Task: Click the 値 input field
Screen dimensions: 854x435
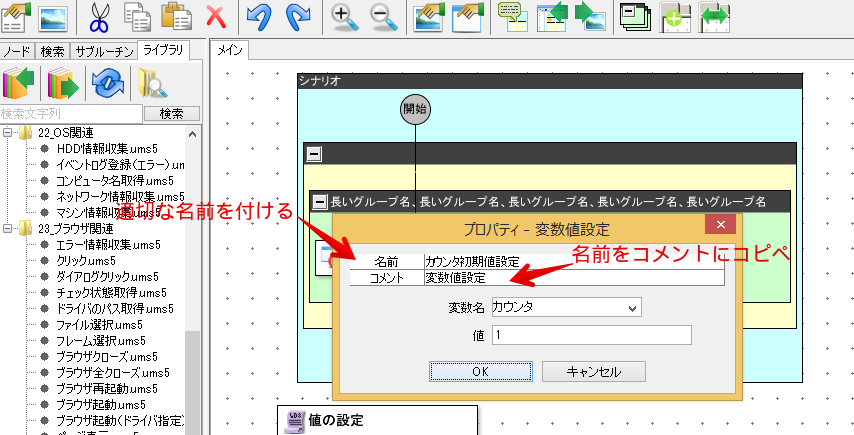Action: click(591, 335)
